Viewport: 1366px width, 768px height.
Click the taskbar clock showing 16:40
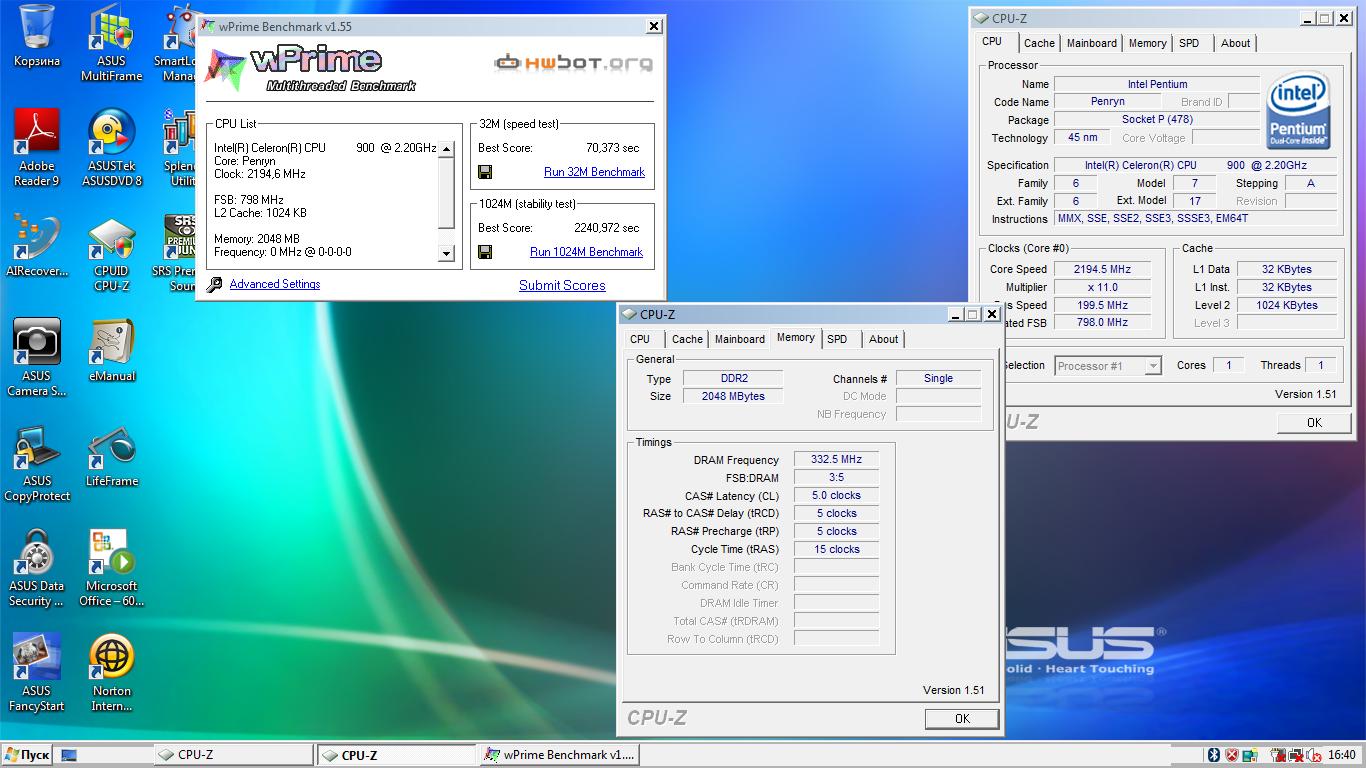click(1342, 755)
